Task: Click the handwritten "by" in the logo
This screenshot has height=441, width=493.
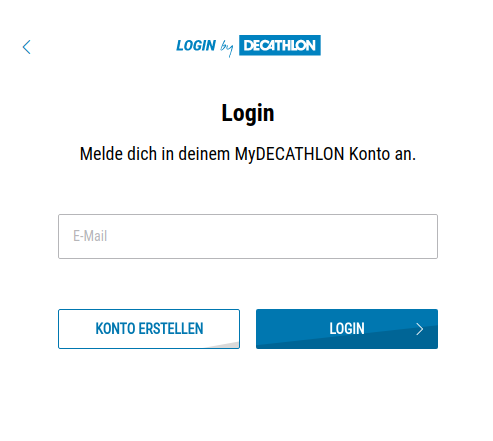Action: (x=227, y=49)
